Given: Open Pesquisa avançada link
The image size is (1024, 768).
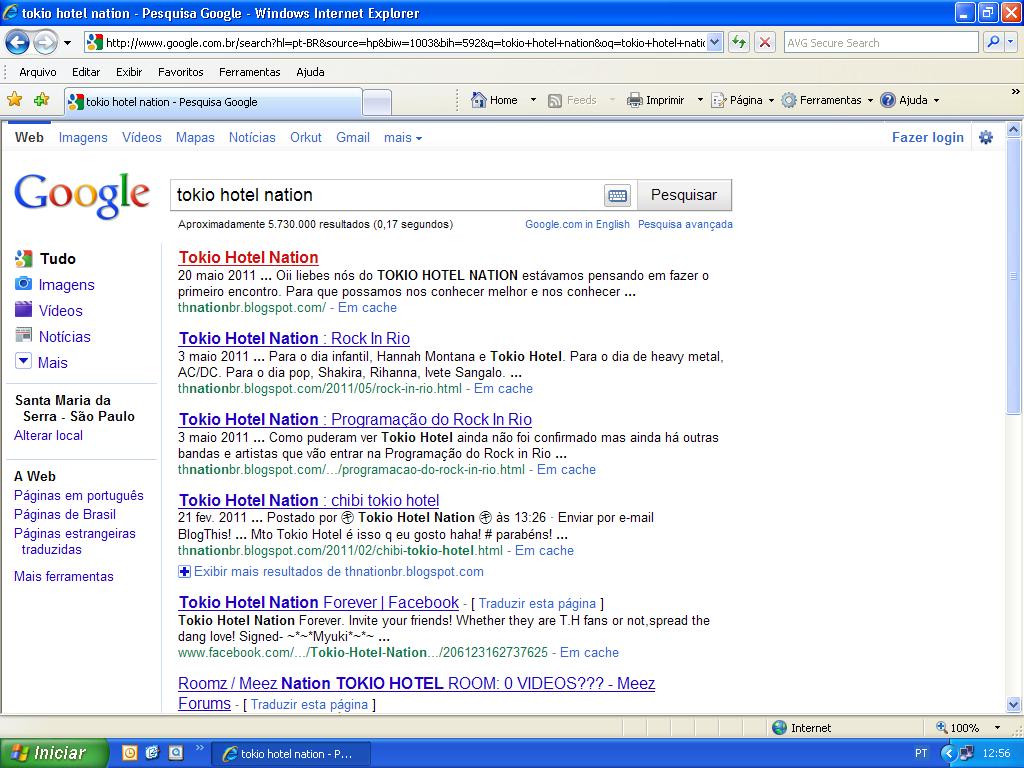Looking at the screenshot, I should pyautogui.click(x=685, y=224).
